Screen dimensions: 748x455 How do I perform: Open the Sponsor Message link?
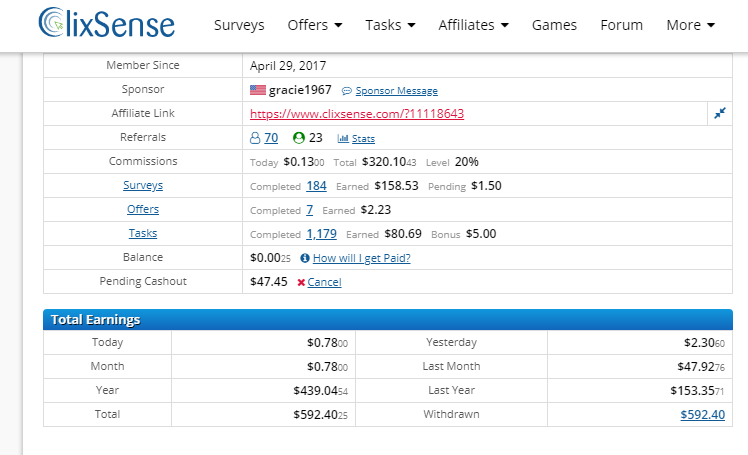coord(396,91)
